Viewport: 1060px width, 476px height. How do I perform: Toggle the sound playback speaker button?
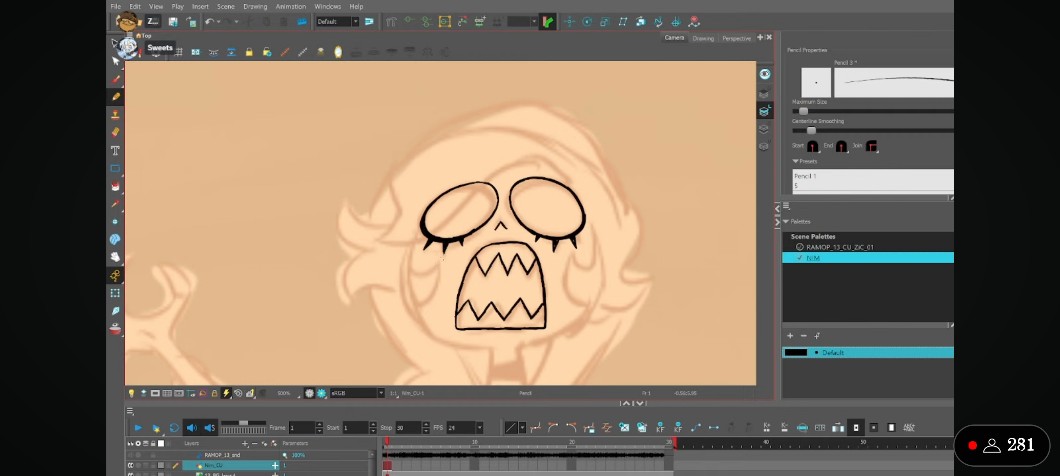coord(191,428)
